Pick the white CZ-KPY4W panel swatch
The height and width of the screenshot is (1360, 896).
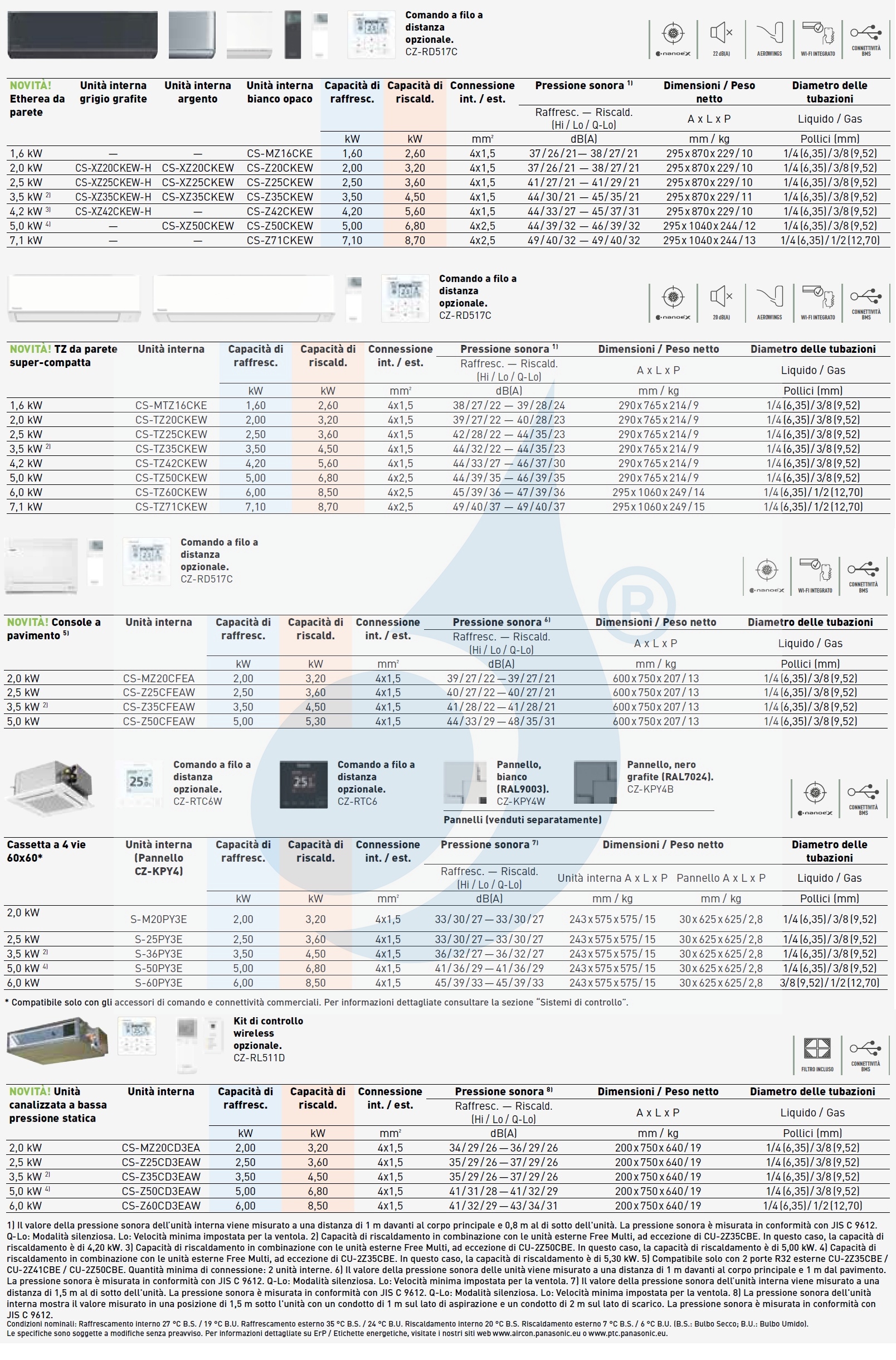point(465,783)
